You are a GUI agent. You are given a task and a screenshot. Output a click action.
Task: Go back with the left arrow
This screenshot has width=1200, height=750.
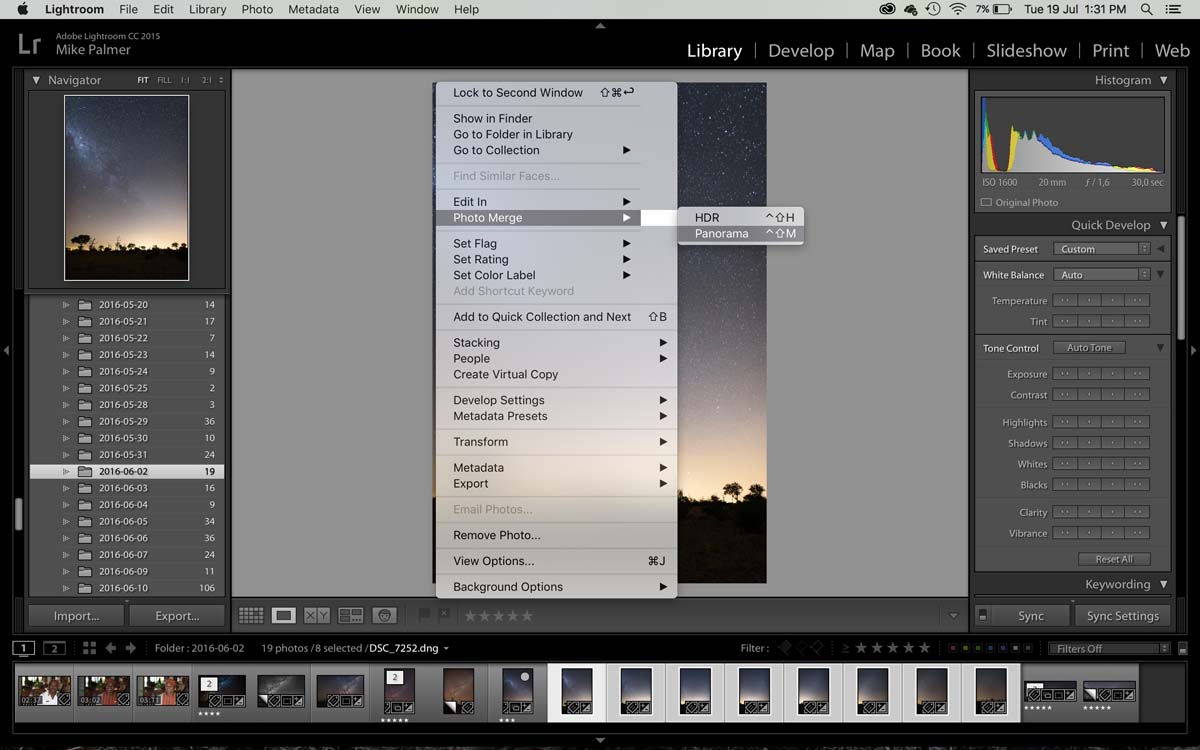[x=111, y=648]
